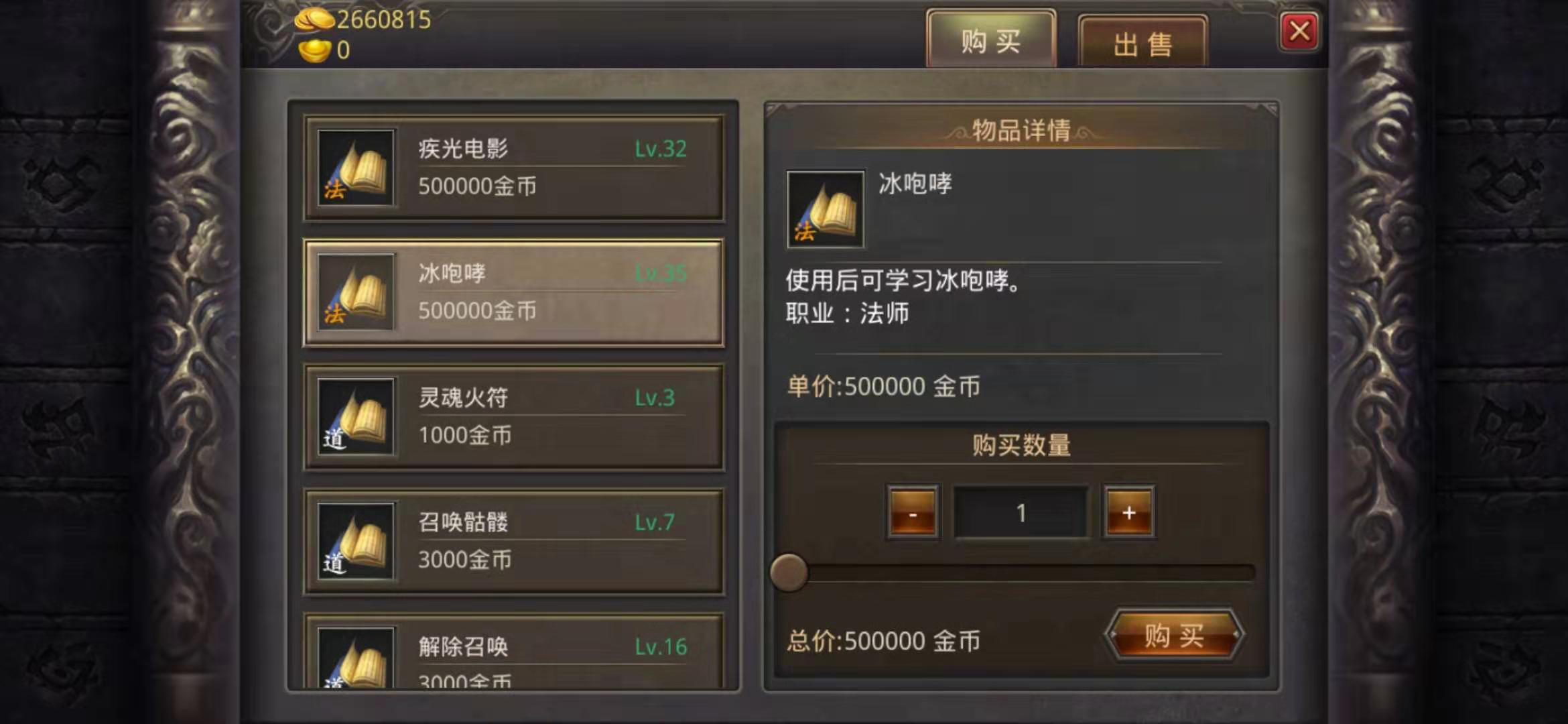Click the 召唤骷髅 skill book icon
This screenshot has height=724, width=1568.
point(356,542)
